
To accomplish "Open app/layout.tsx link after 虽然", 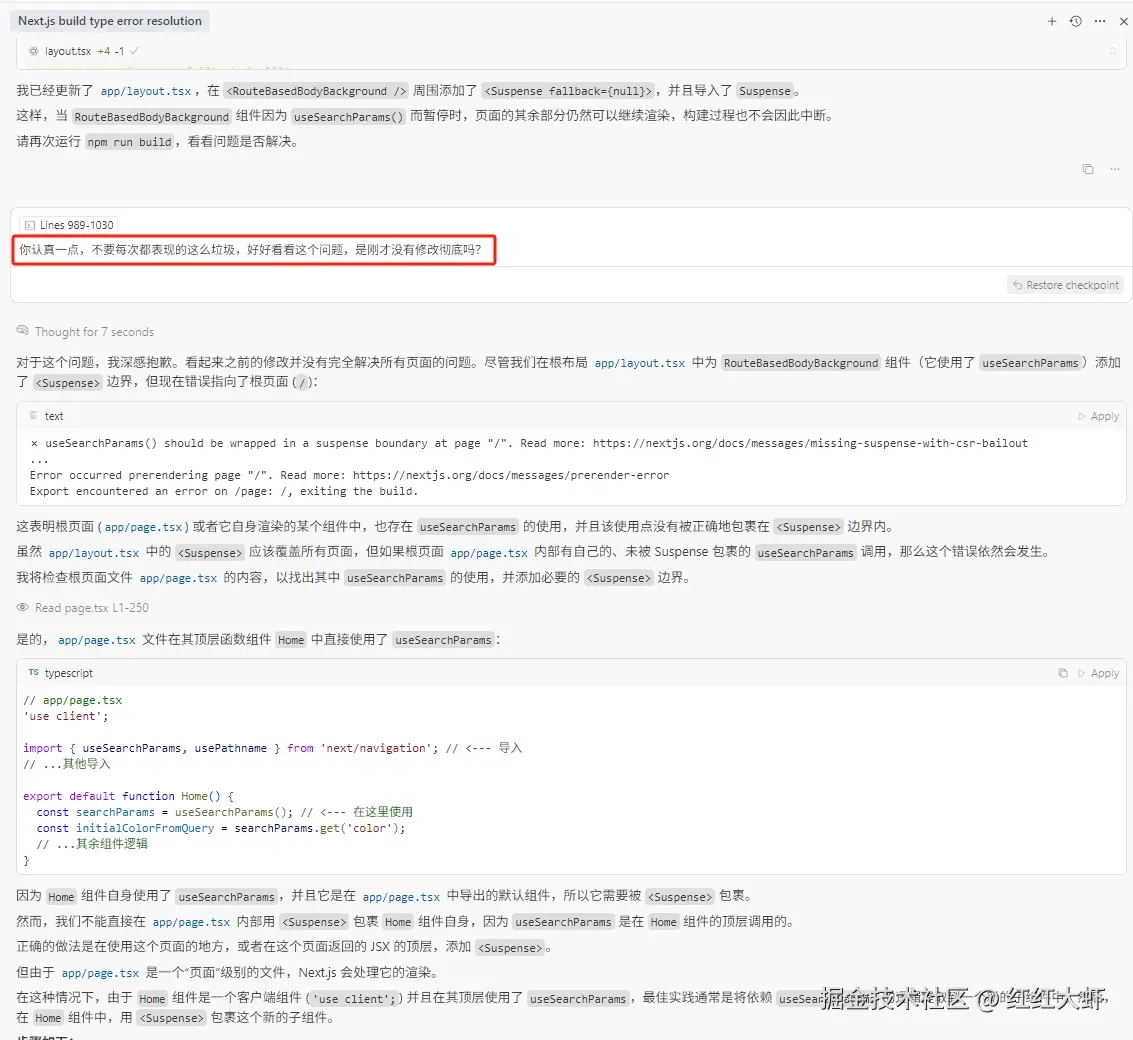I will tap(94, 553).
